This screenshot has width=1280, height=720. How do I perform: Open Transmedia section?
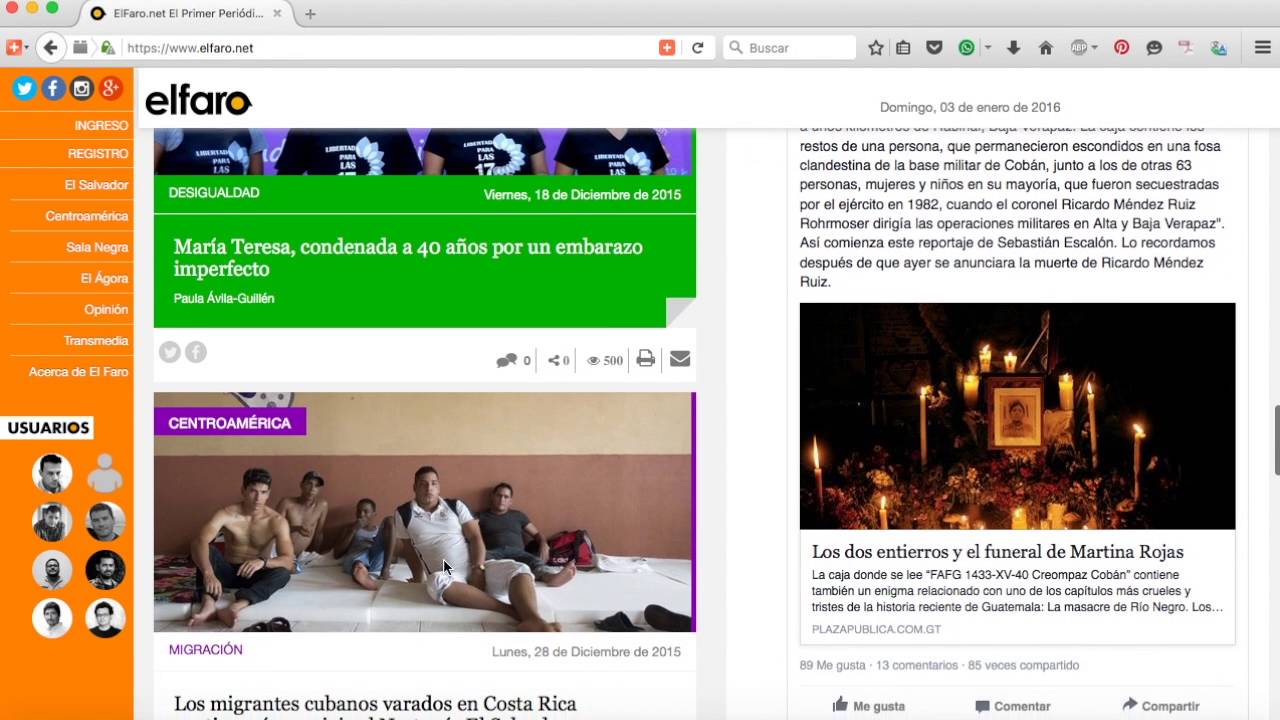(96, 340)
